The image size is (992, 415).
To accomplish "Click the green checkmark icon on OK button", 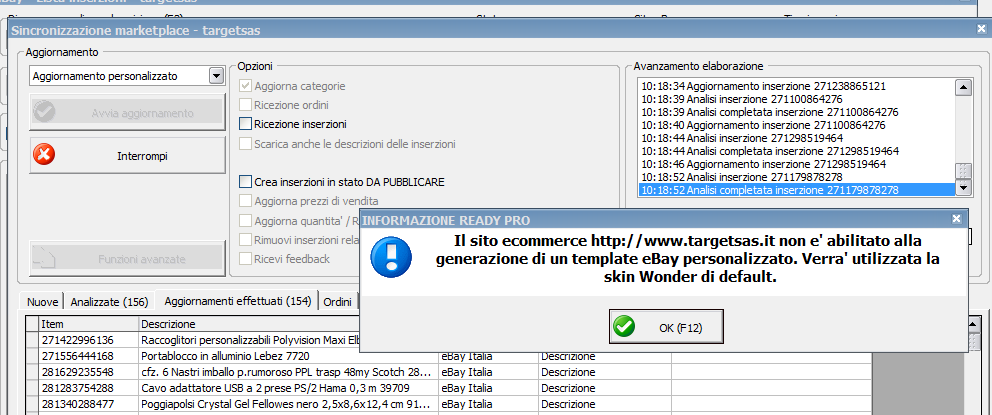I will [625, 326].
